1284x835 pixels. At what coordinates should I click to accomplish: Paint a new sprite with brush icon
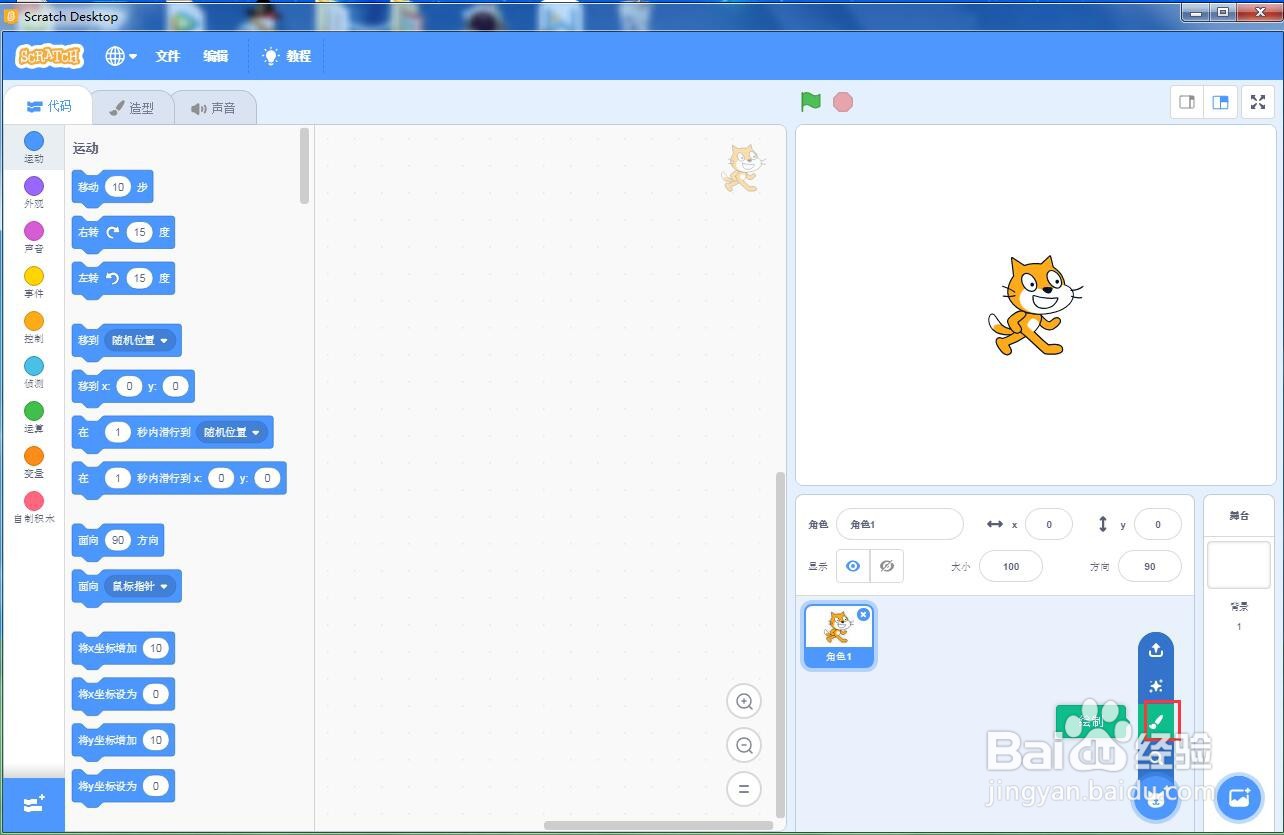tap(1156, 722)
